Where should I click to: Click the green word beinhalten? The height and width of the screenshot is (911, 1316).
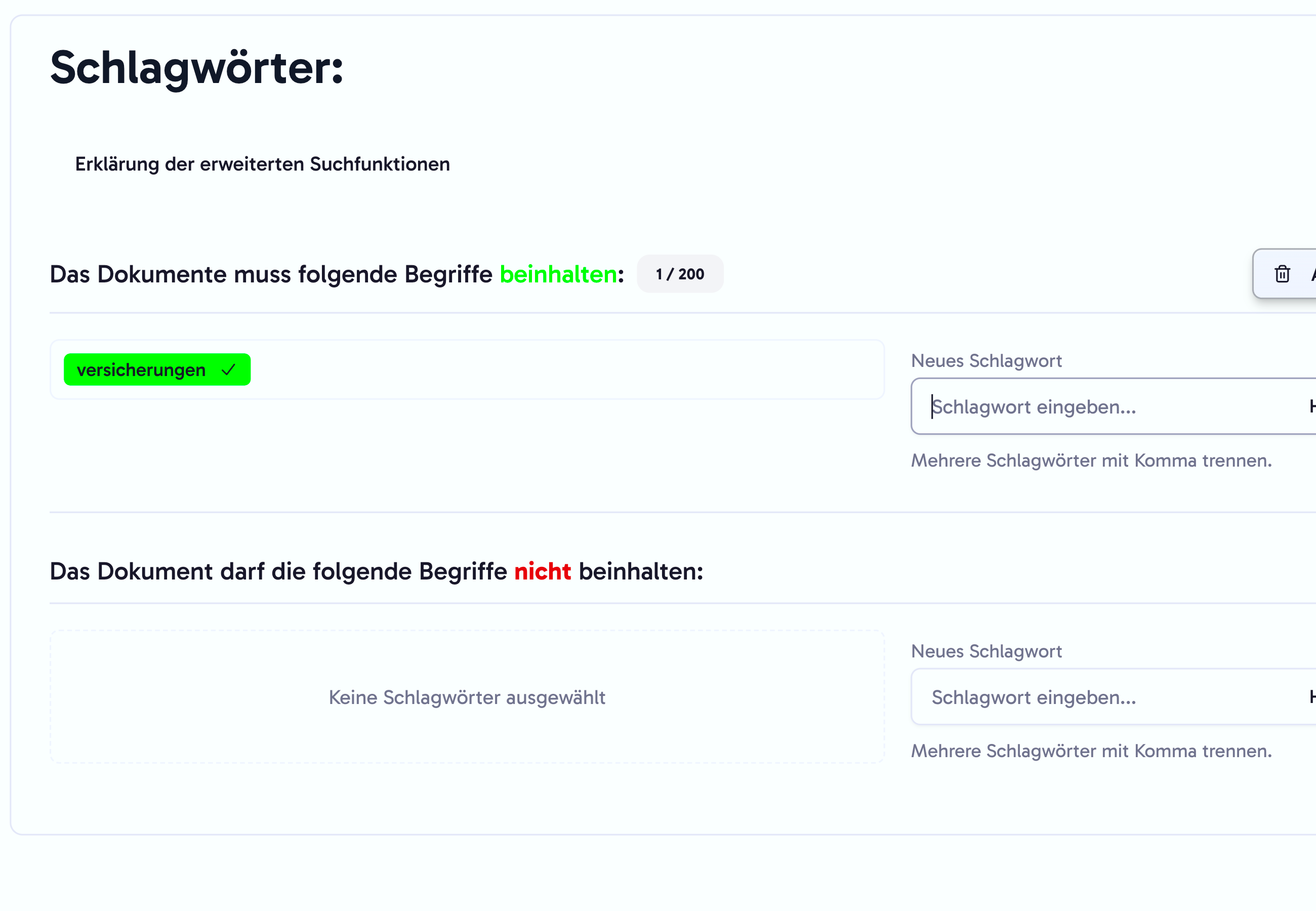point(558,274)
